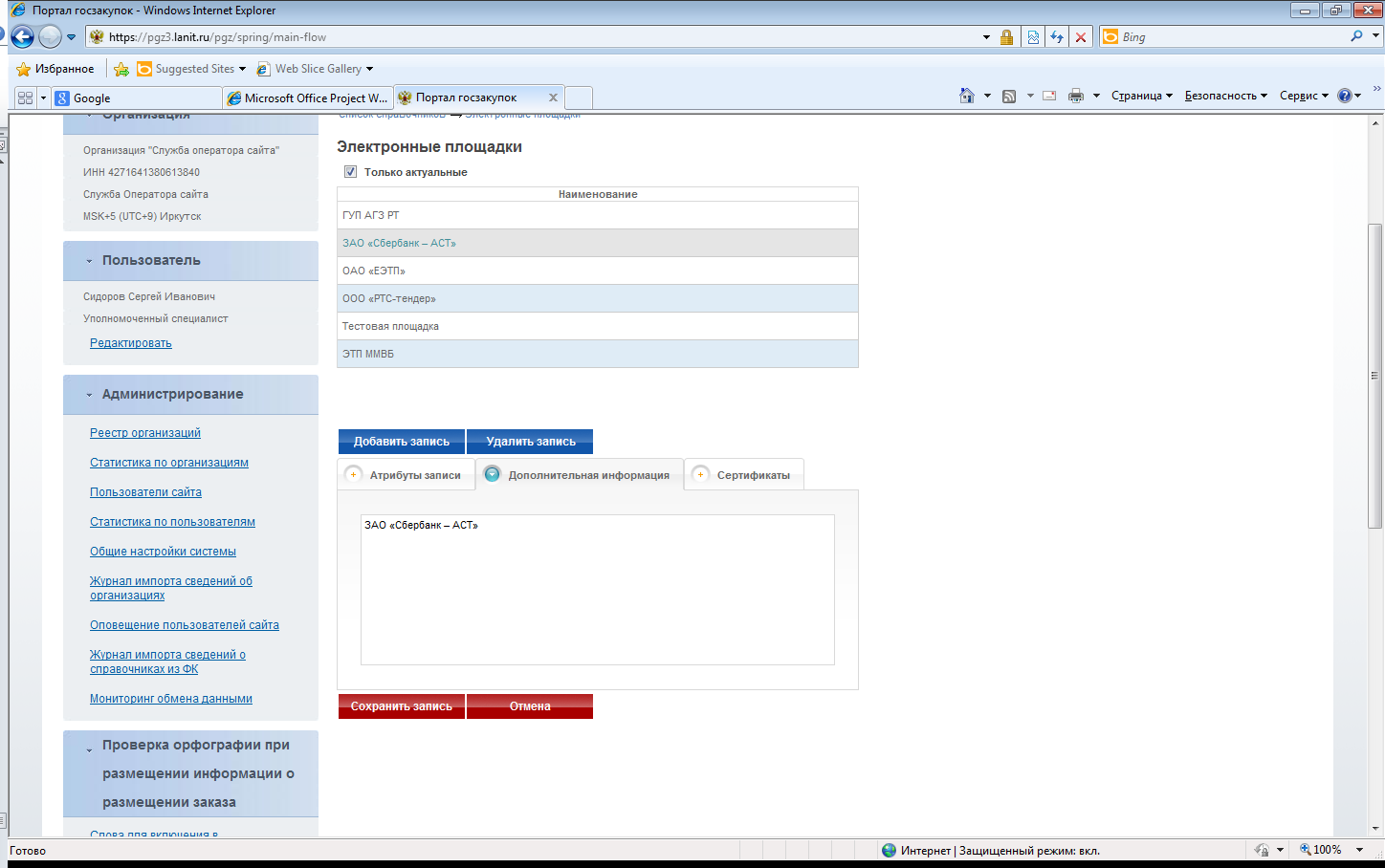Click in the additional information text area
Screen dimensions: 1385x868
click(x=598, y=590)
